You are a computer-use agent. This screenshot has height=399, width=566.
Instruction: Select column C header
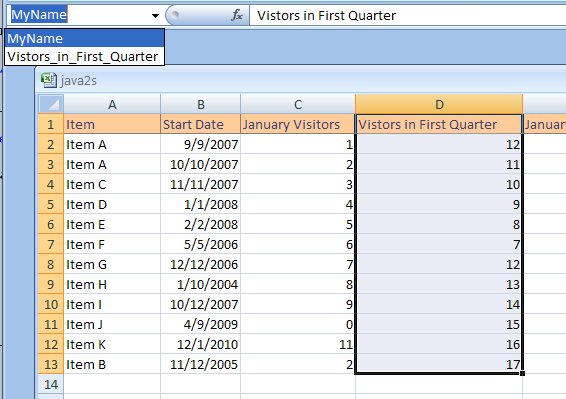[x=298, y=104]
